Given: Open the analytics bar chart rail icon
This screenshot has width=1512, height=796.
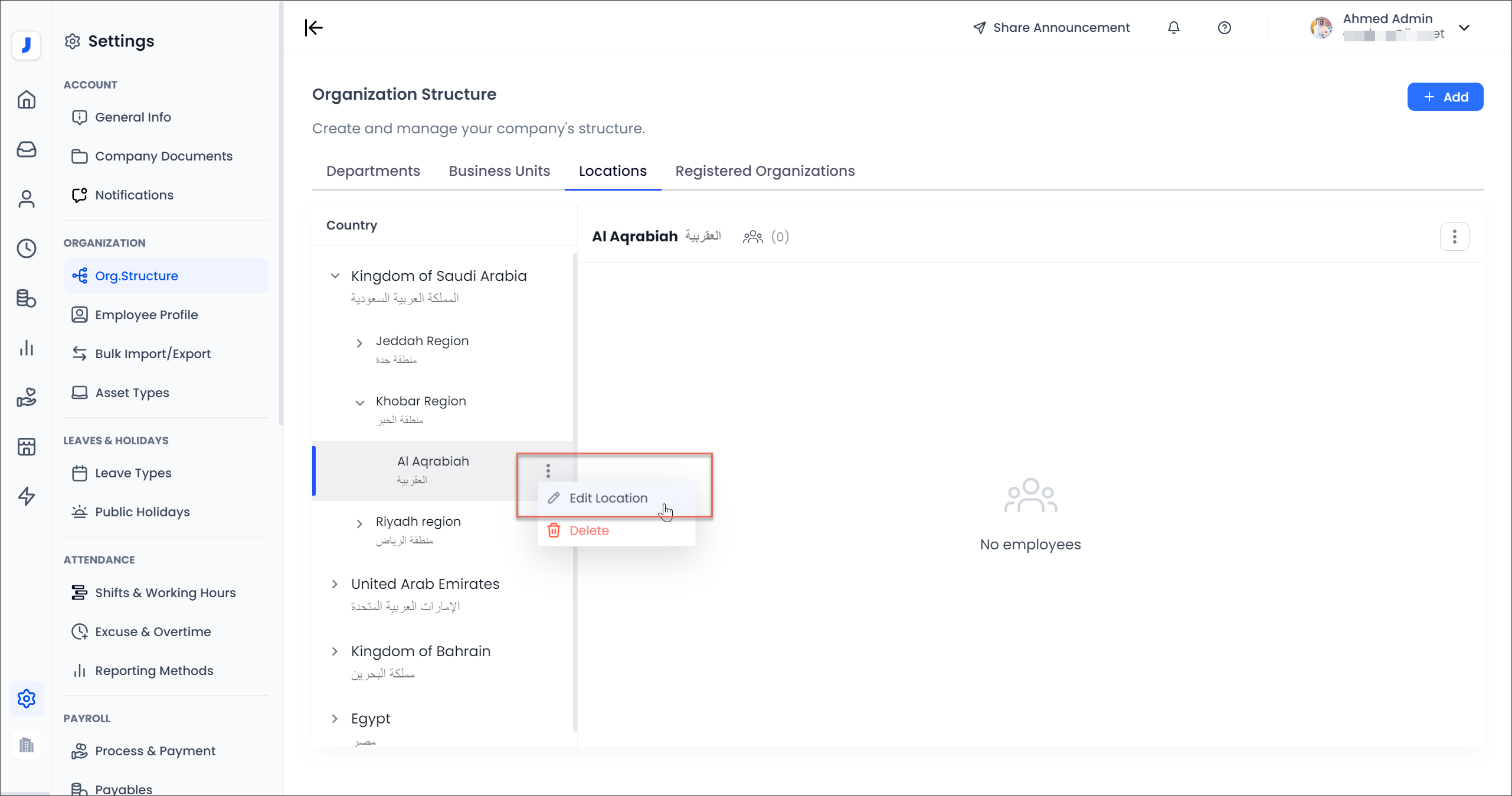Looking at the screenshot, I should coord(27,348).
